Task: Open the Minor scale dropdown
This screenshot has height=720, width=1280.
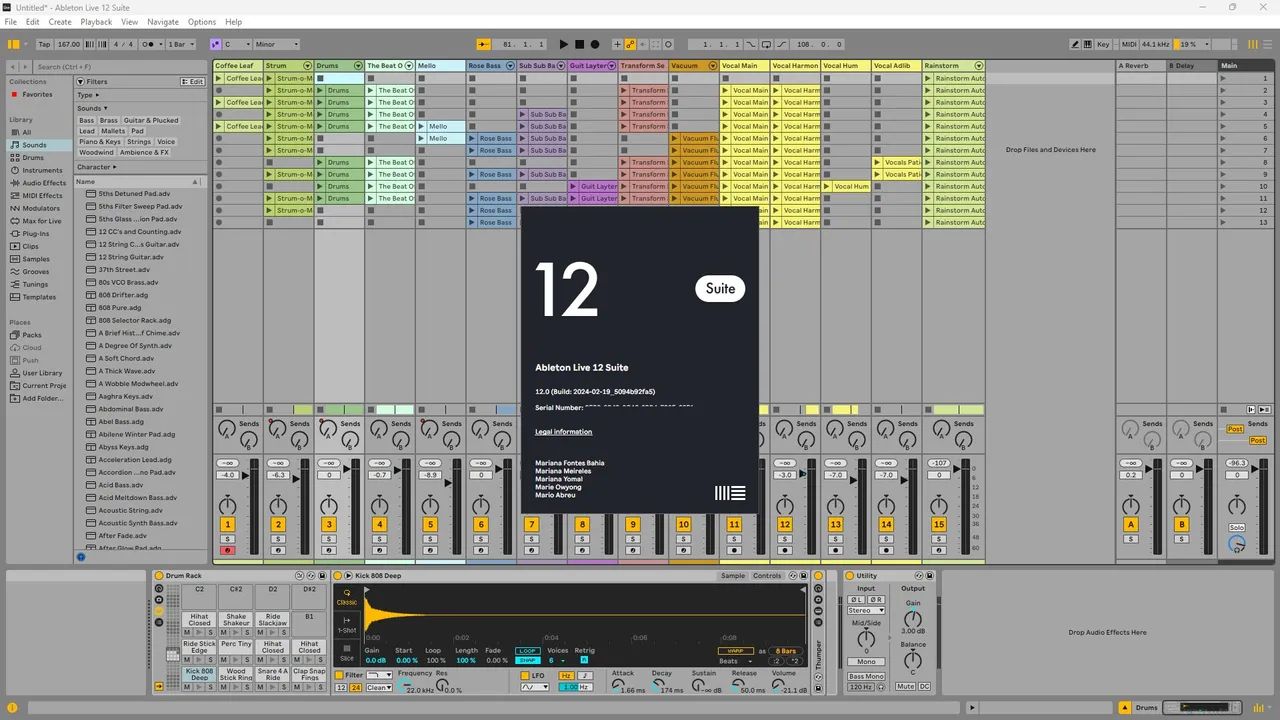Action: click(x=277, y=44)
